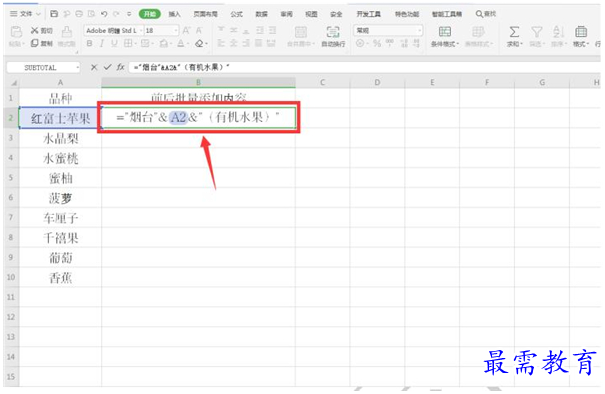Screen dimensions: 605x394
Task: Click the Conditional Formatting (条件格式) icon
Action: [444, 32]
